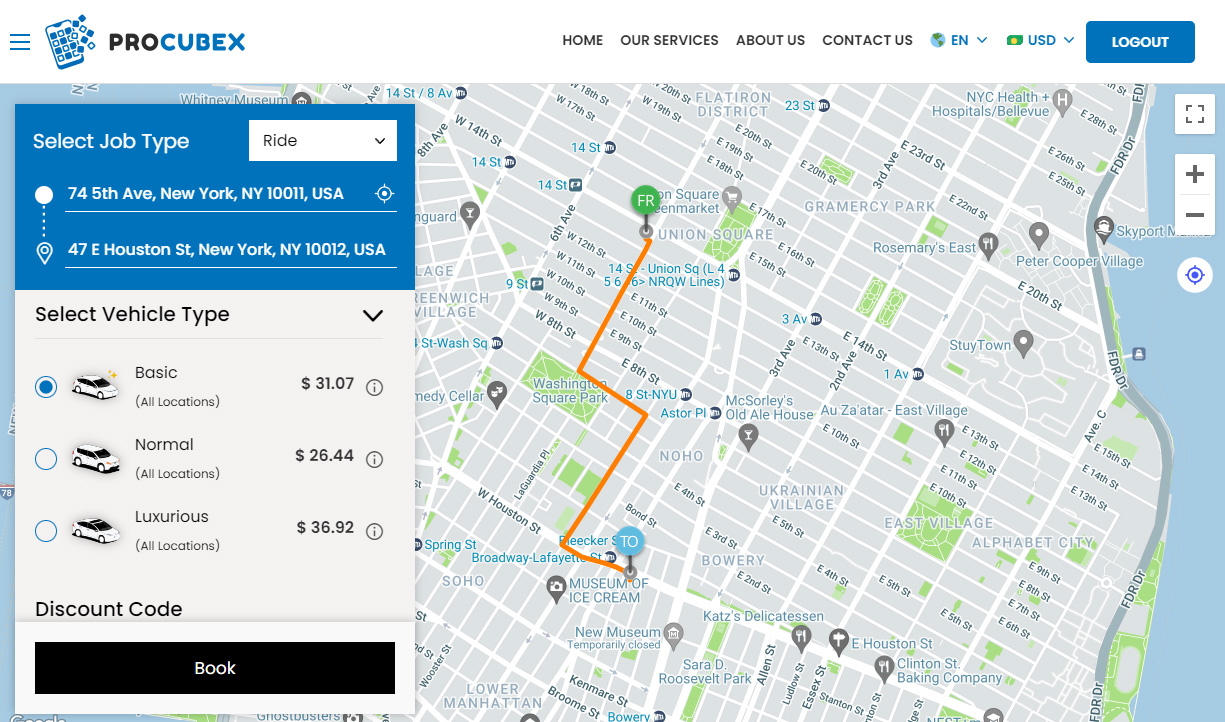This screenshot has height=722, width=1225.
Task: Select the Basic vehicle radio button
Action: (x=46, y=386)
